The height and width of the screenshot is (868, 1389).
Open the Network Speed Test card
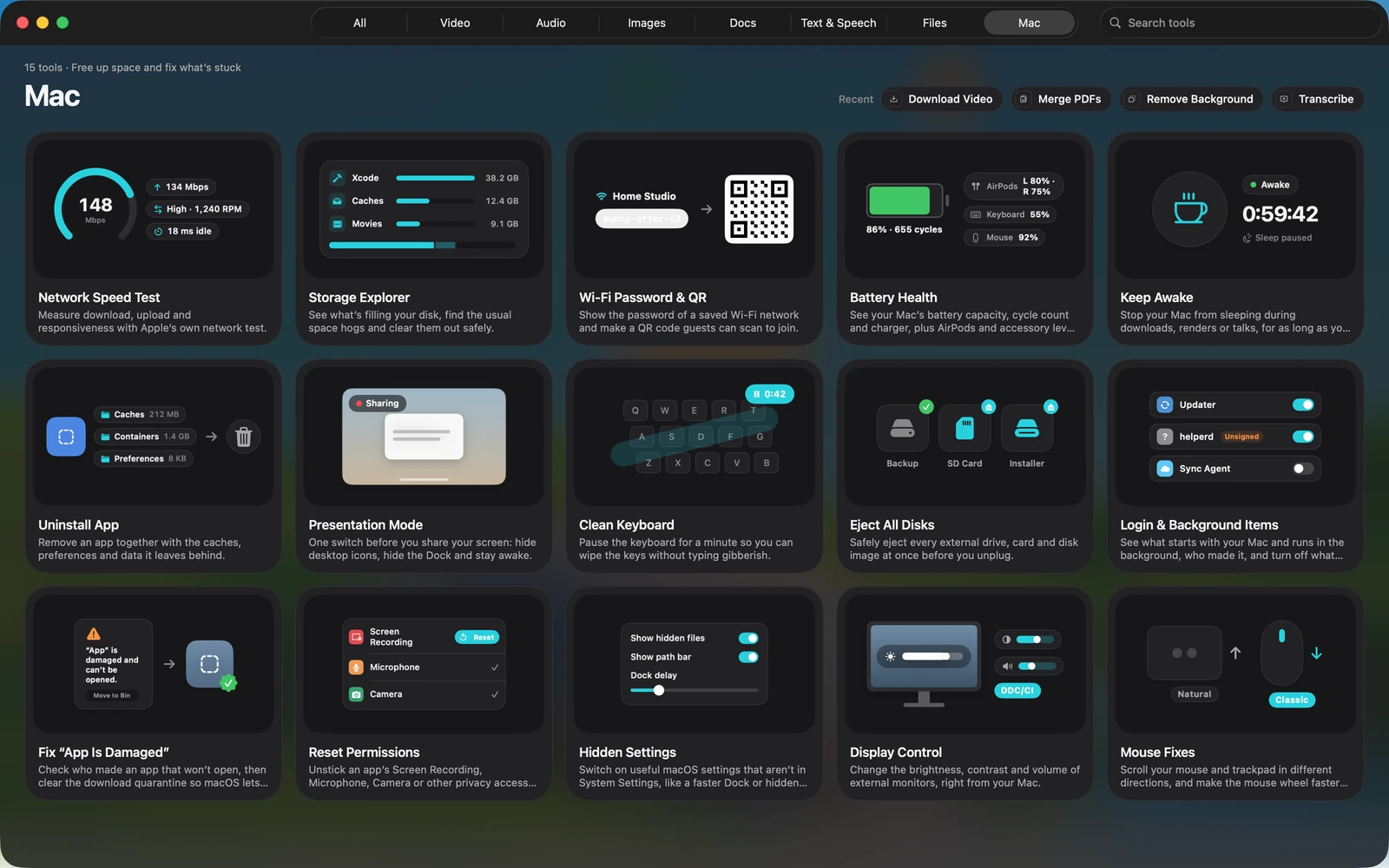(x=154, y=239)
